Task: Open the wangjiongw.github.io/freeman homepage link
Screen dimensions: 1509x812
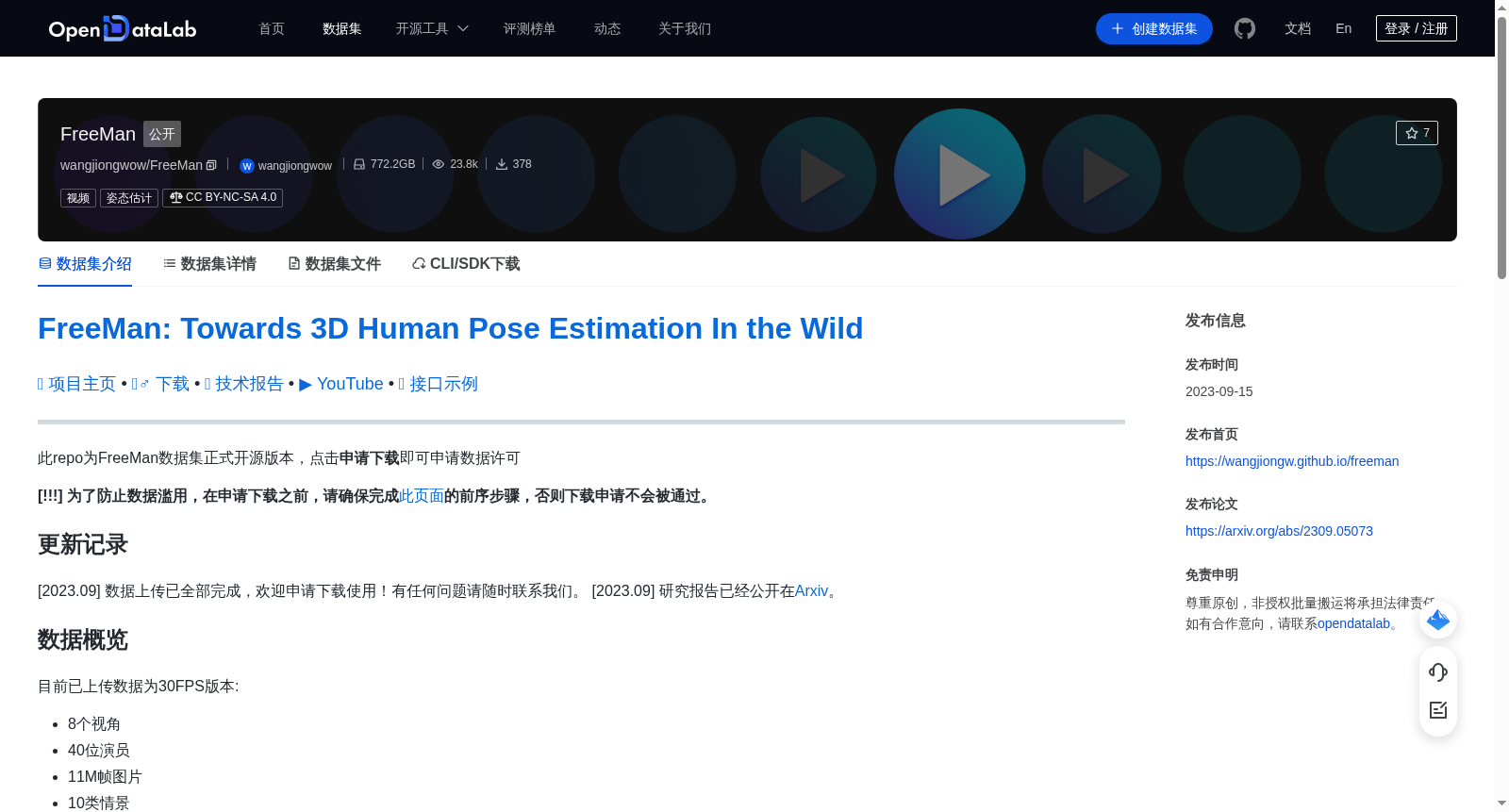Action: [1292, 461]
